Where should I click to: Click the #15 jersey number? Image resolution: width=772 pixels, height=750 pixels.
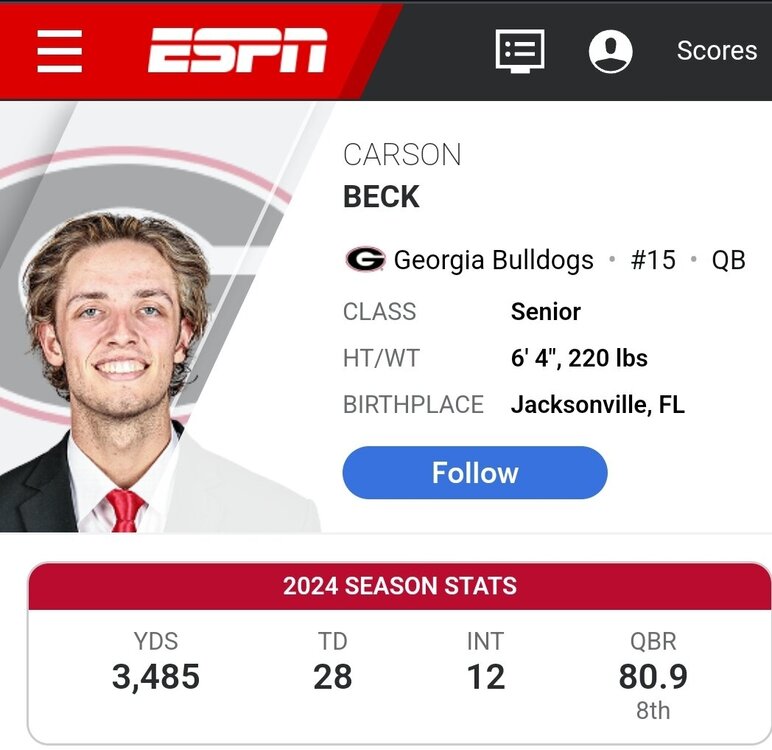click(x=653, y=260)
